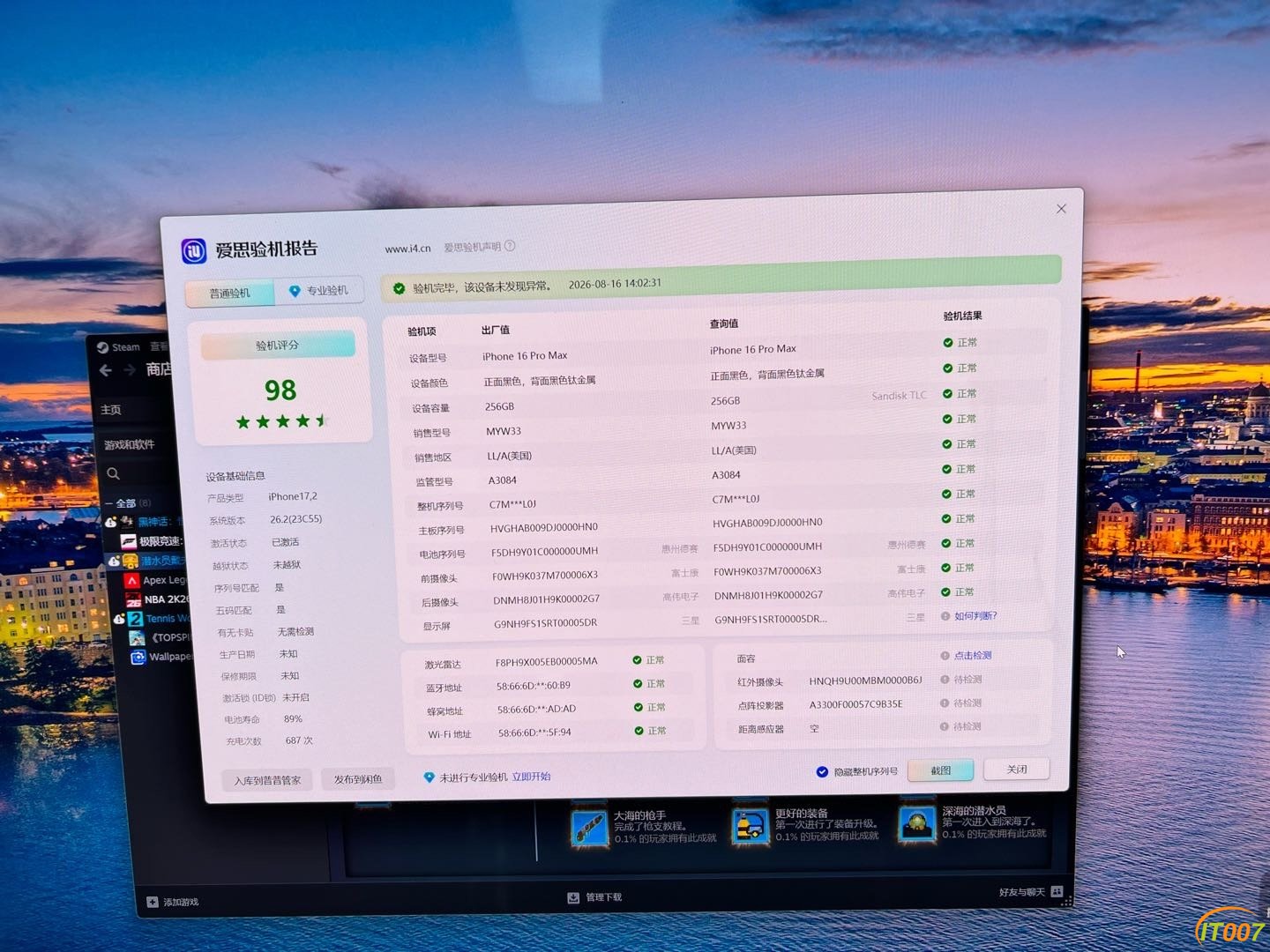Image resolution: width=1270 pixels, height=952 pixels.
Task: Click the 蓝牙地址 value 58:66:6D:**:60:B9
Action: point(534,686)
